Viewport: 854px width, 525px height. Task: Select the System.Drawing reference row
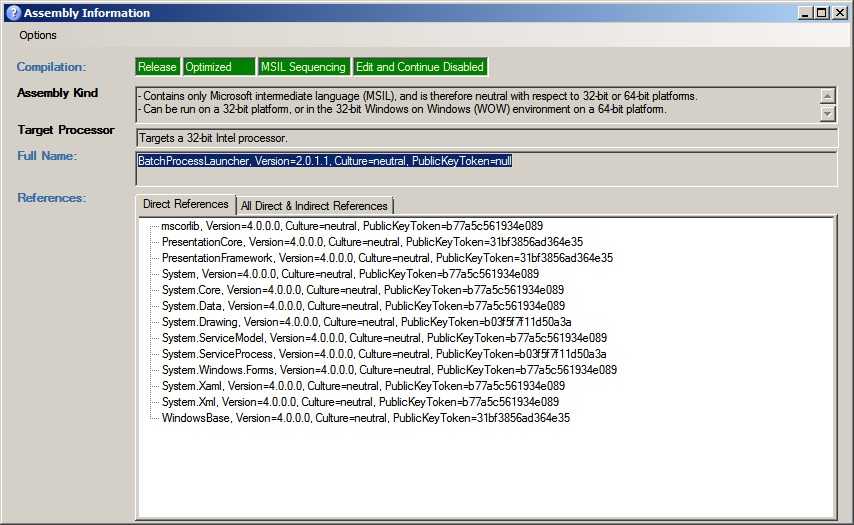(x=367, y=322)
